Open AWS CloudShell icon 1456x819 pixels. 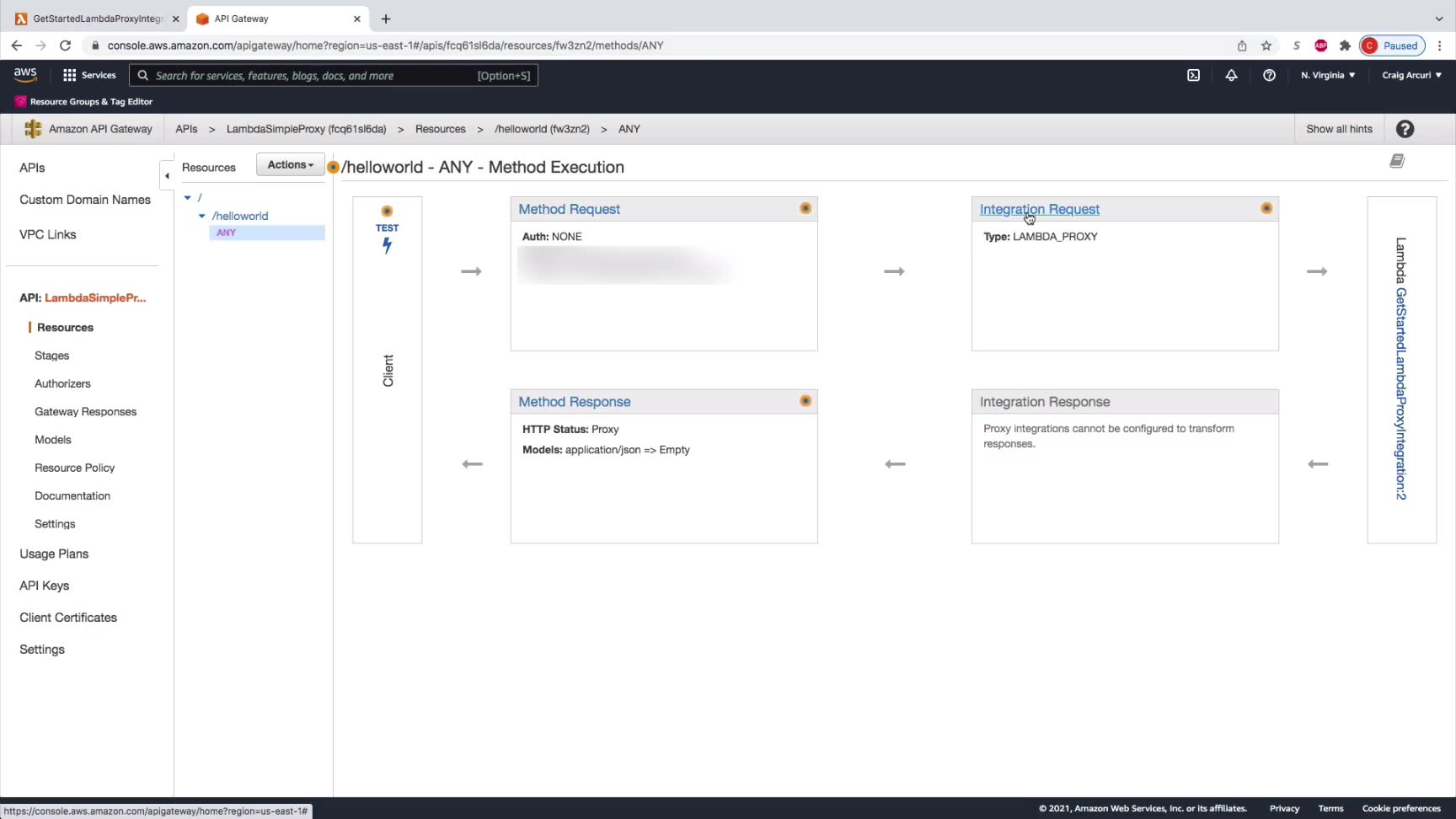1193,75
